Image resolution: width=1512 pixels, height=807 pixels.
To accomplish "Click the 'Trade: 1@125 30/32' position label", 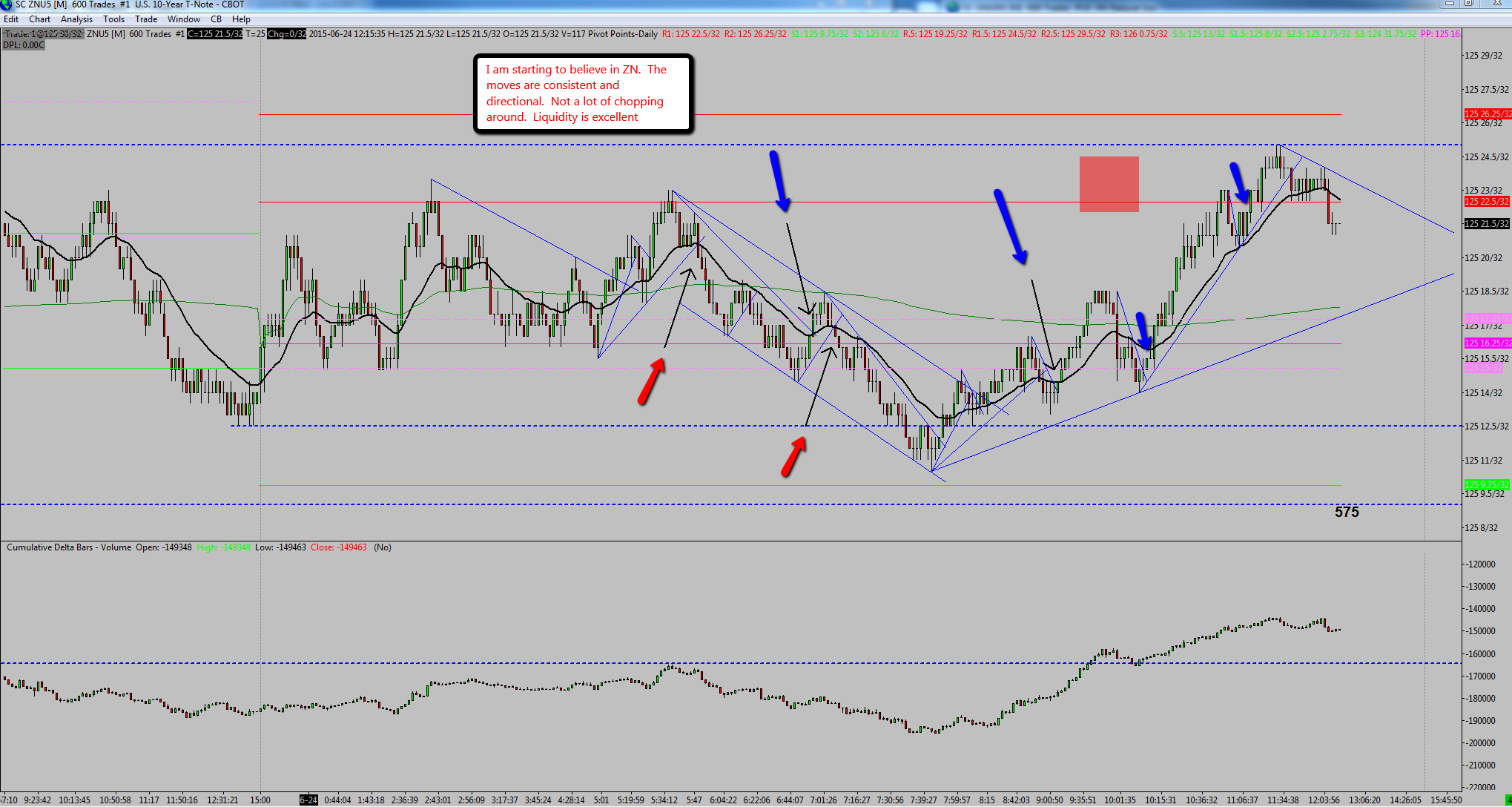I will pos(44,34).
